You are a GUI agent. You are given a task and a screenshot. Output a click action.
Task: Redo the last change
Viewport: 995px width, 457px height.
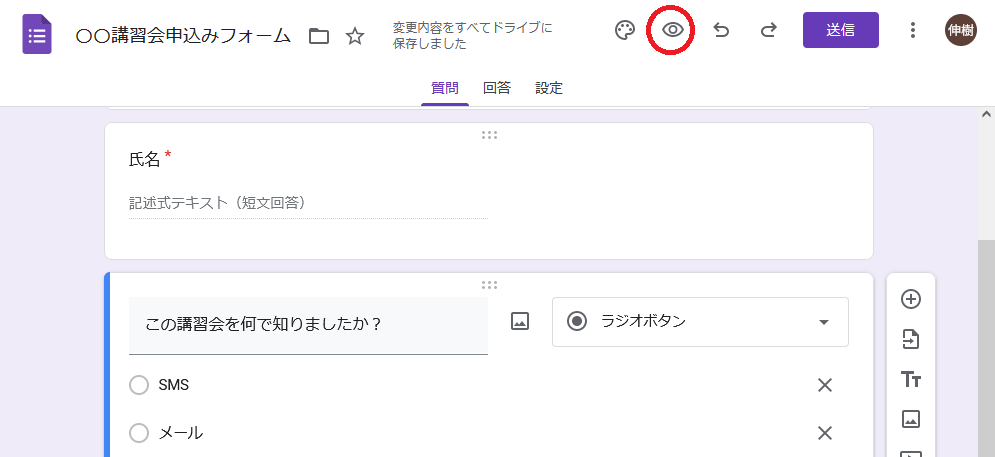pyautogui.click(x=768, y=30)
